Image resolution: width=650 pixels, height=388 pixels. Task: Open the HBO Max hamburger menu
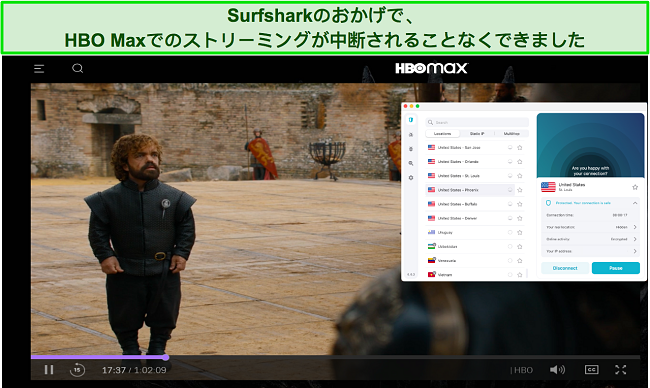(x=39, y=68)
